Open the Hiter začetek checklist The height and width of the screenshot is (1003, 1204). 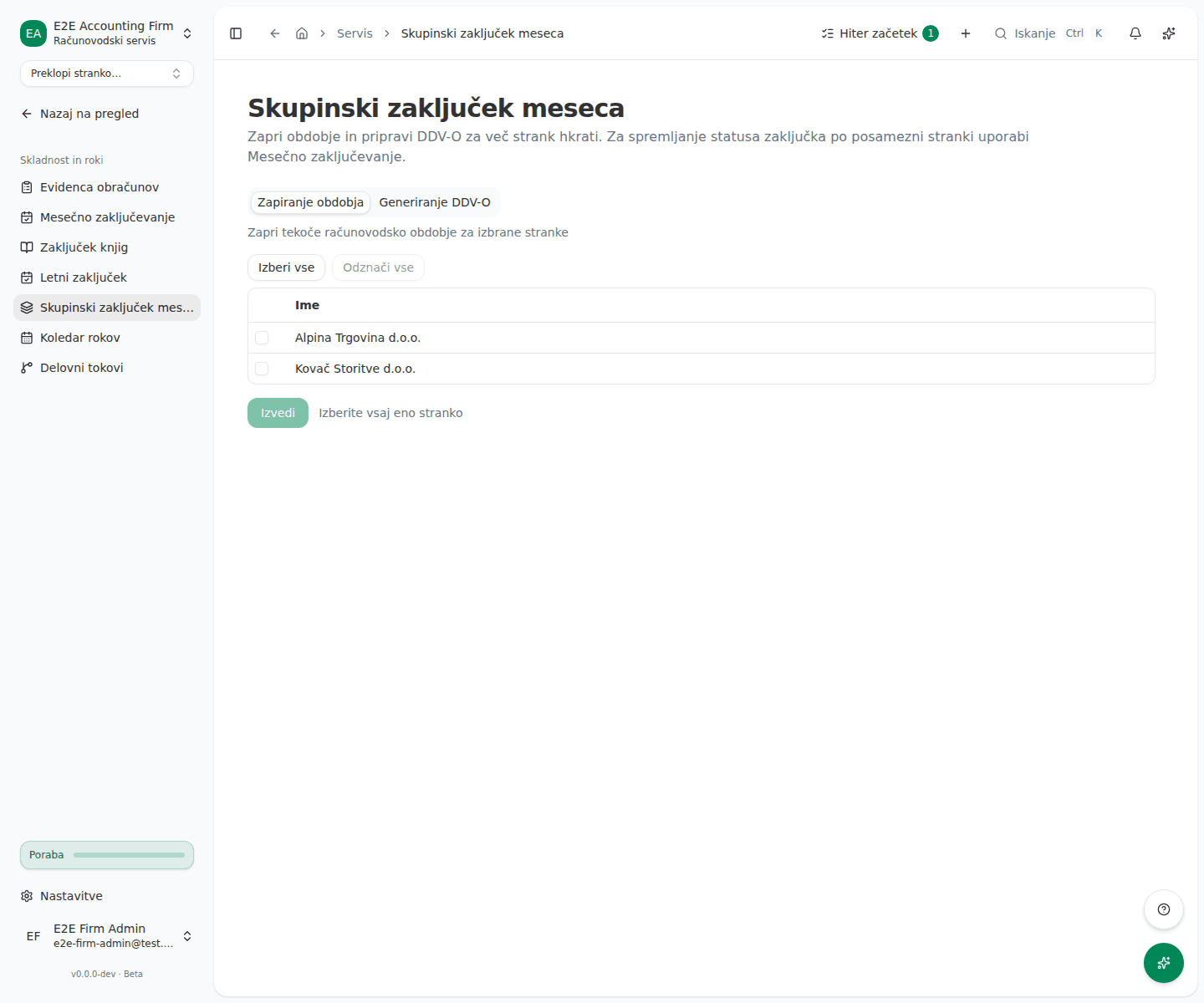coord(880,33)
